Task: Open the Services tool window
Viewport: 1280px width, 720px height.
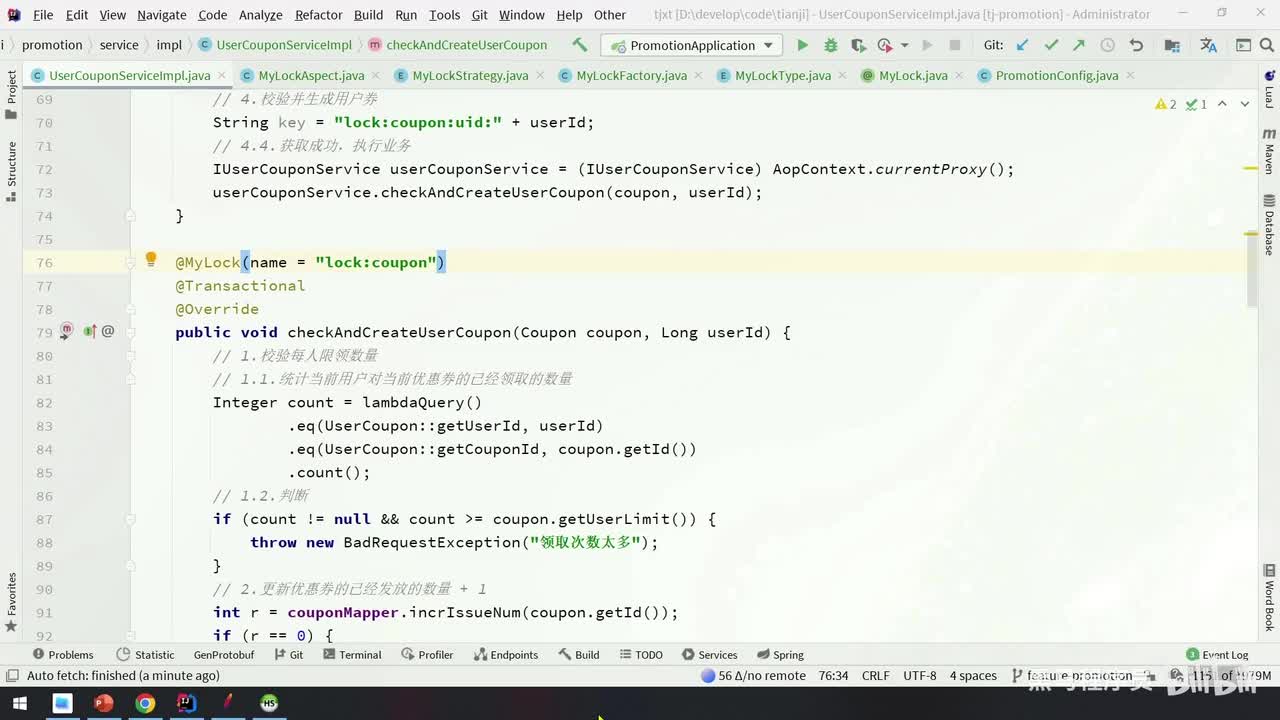Action: [x=709, y=655]
